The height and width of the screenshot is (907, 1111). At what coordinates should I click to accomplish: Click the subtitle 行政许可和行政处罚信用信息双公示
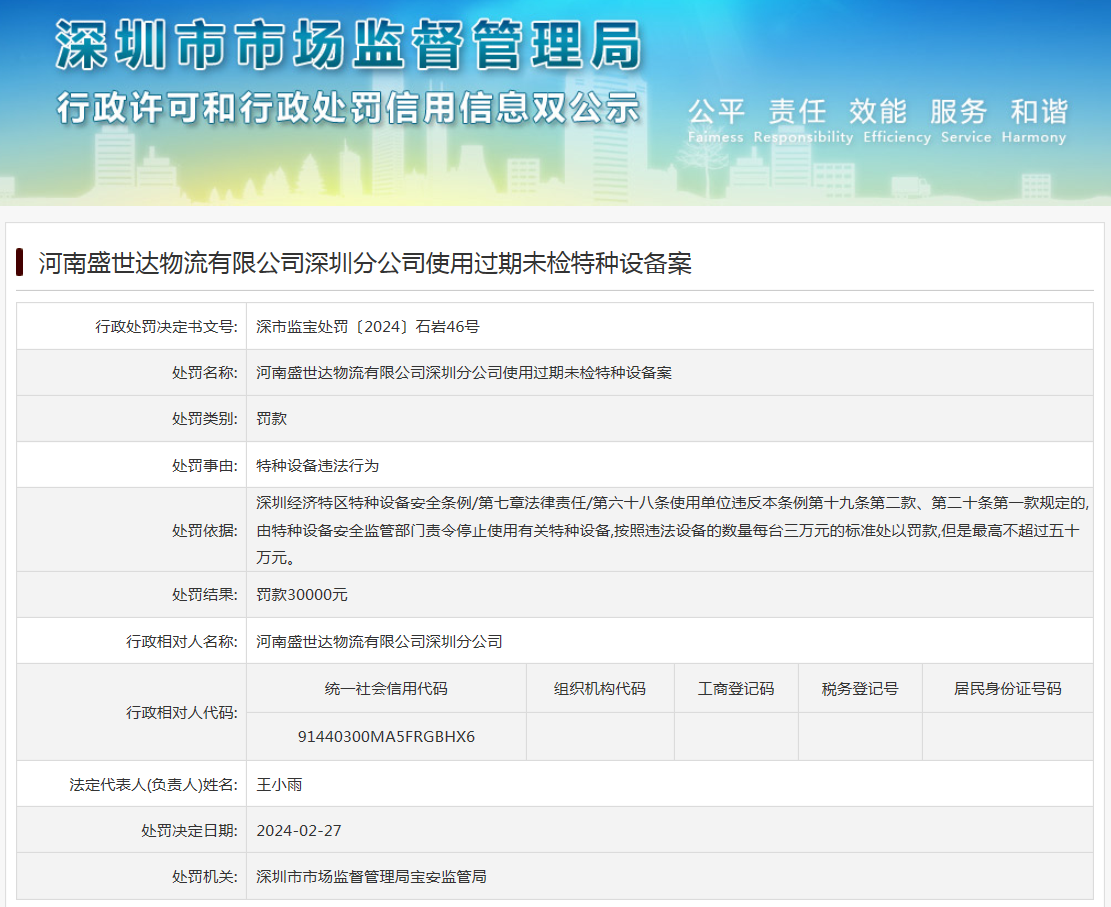pos(348,109)
